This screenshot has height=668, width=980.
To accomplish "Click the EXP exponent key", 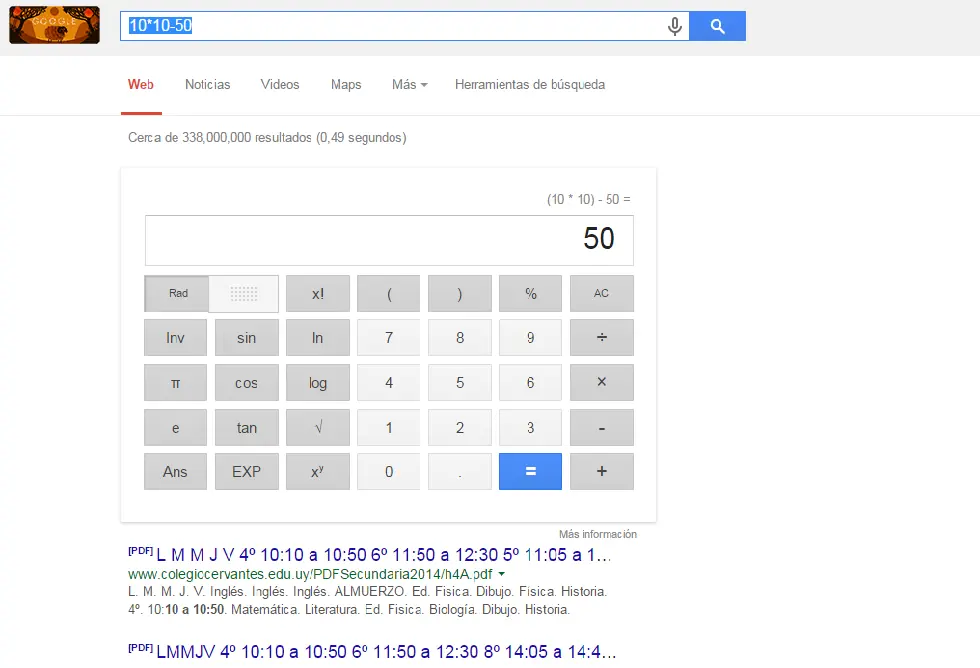I will click(x=247, y=472).
